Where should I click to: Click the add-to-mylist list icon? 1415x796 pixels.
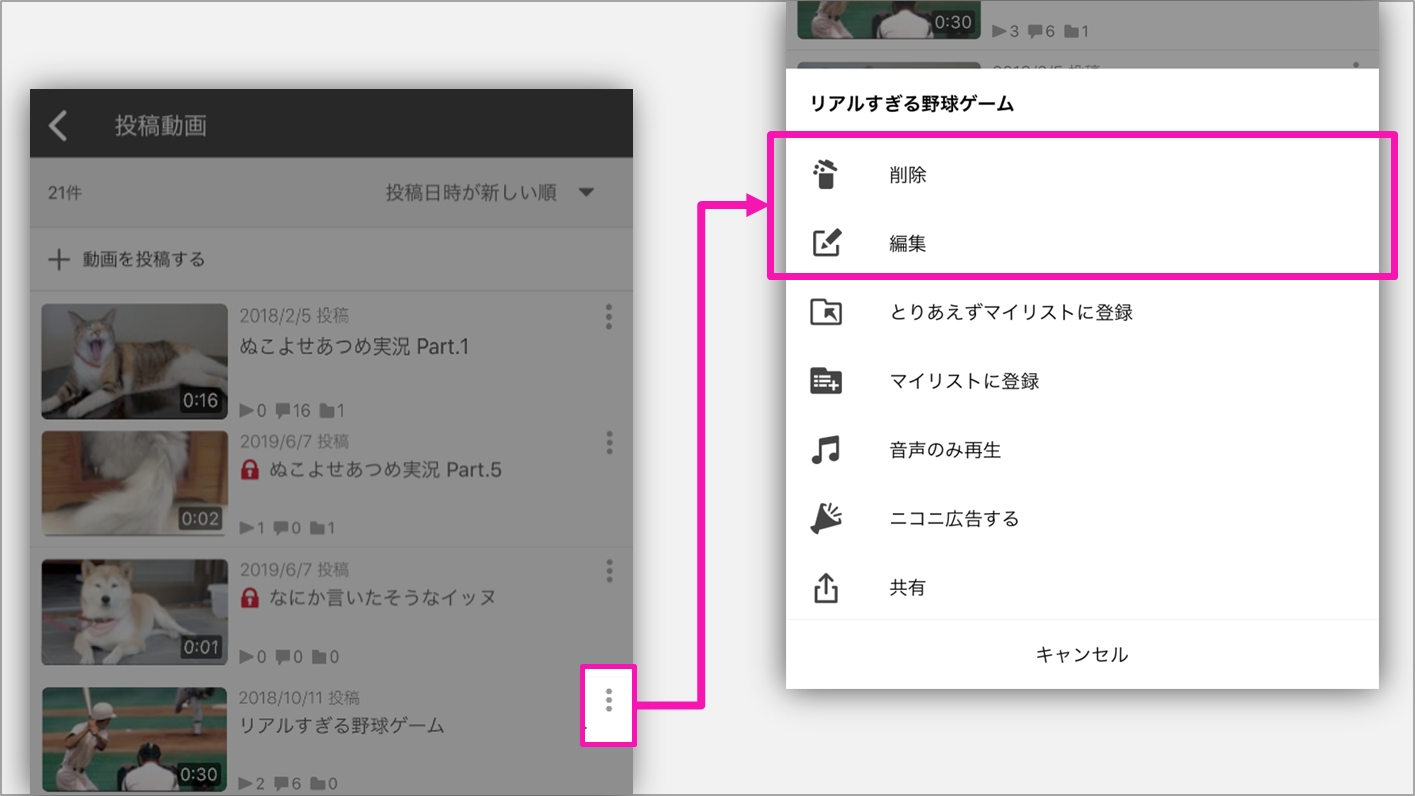[x=826, y=381]
